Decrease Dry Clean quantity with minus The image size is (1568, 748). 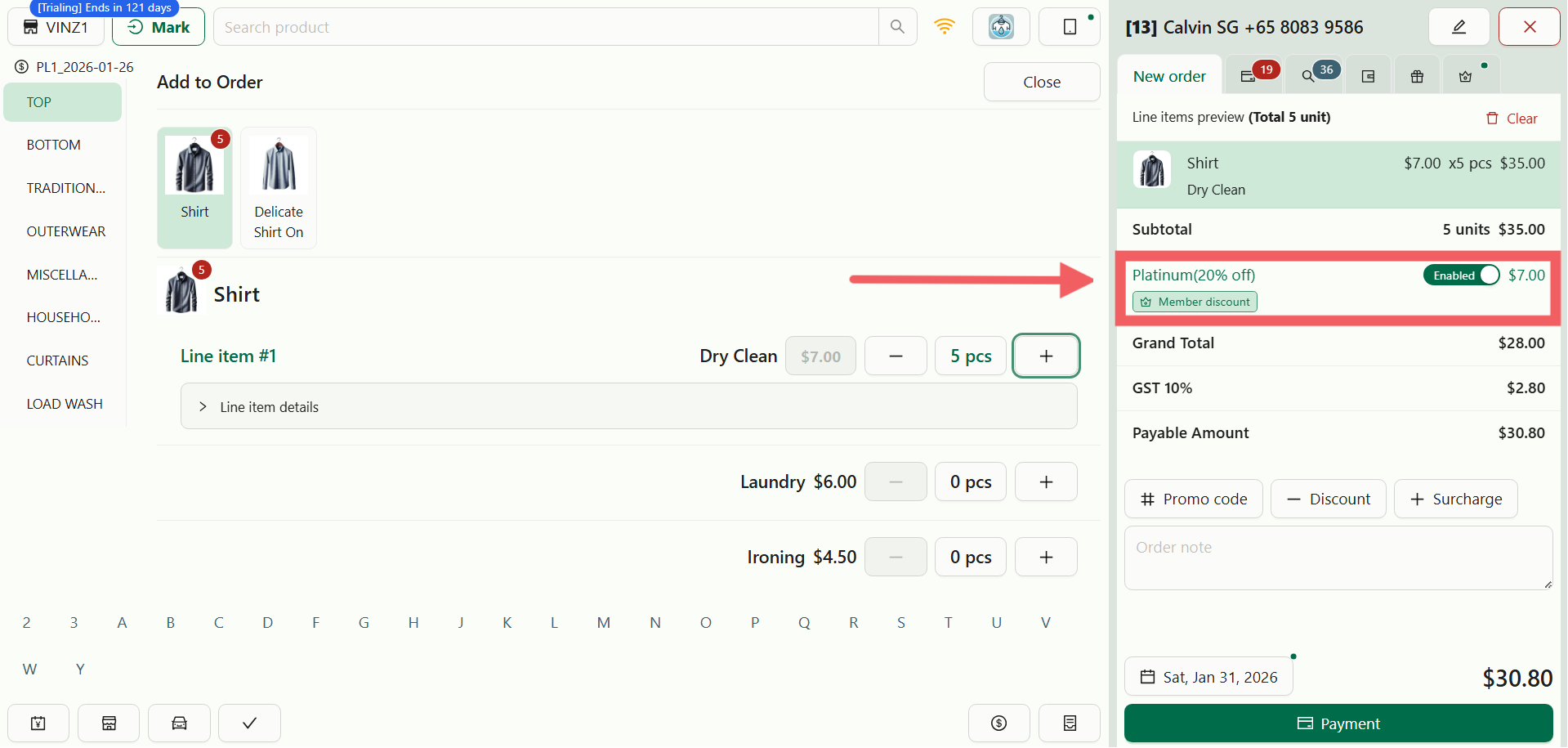click(896, 356)
